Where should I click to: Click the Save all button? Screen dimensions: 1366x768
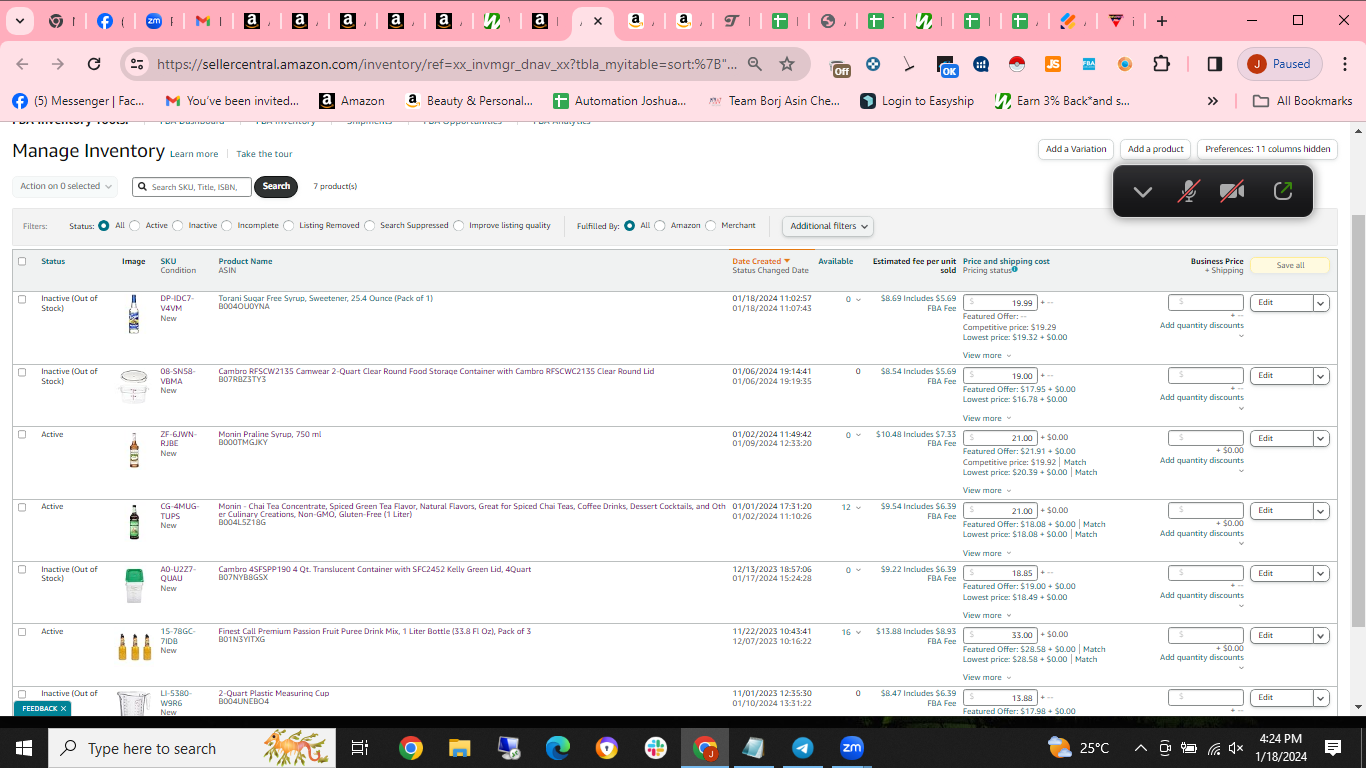coord(1290,265)
